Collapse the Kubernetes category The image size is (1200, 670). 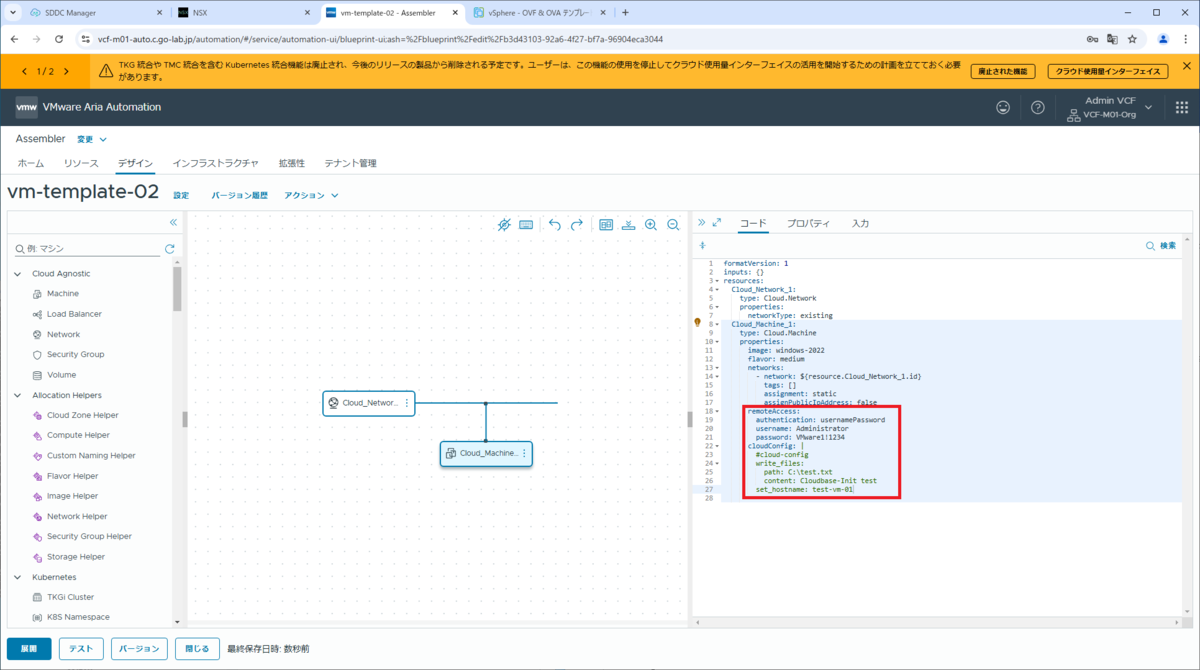click(x=17, y=577)
